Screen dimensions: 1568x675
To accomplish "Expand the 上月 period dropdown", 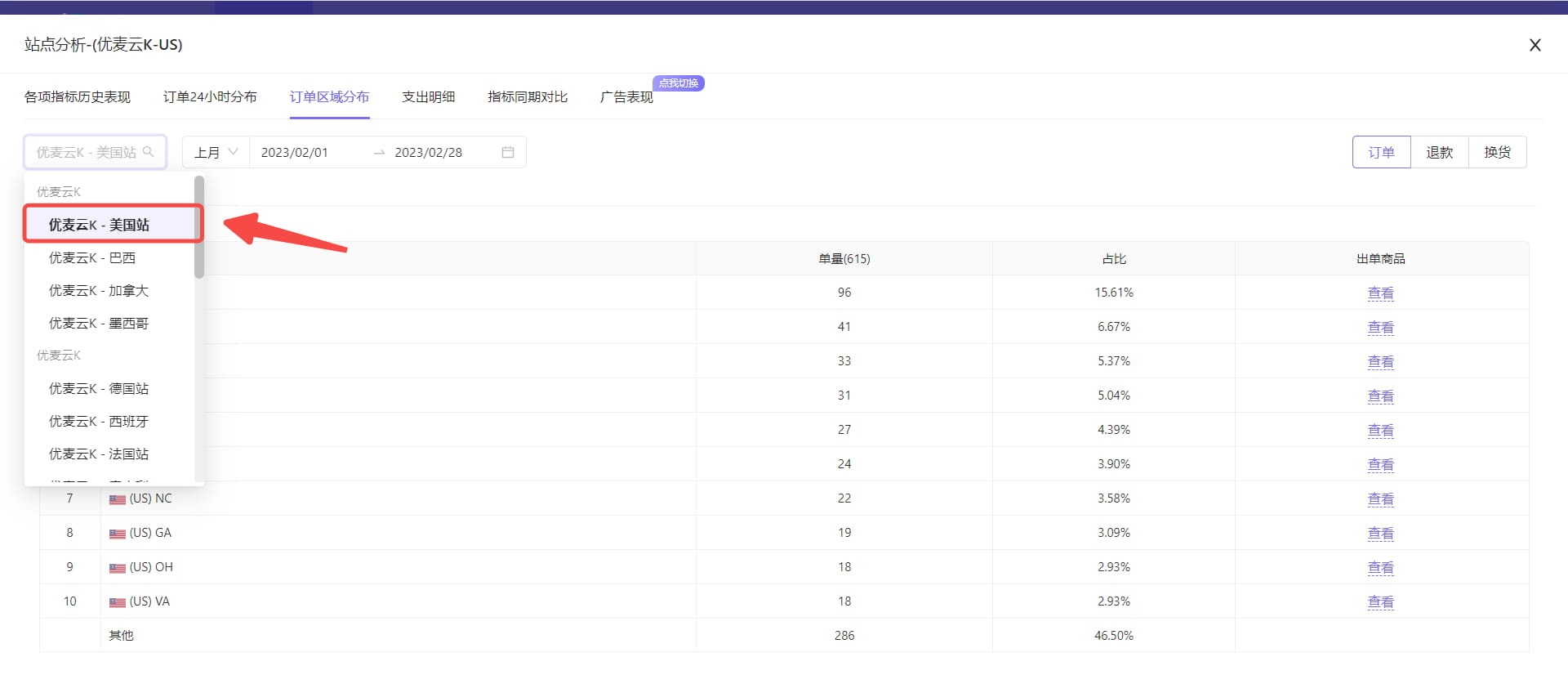I will click(x=216, y=152).
